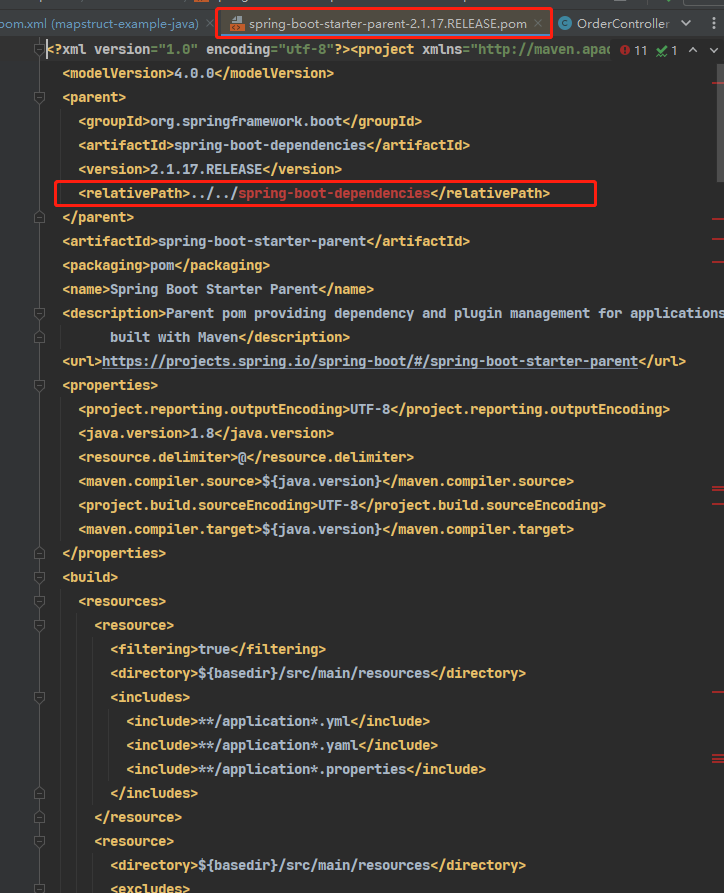Screen dimensions: 724x893
Task: Open the projects.spring.io URL link
Action: pyautogui.click(x=369, y=361)
